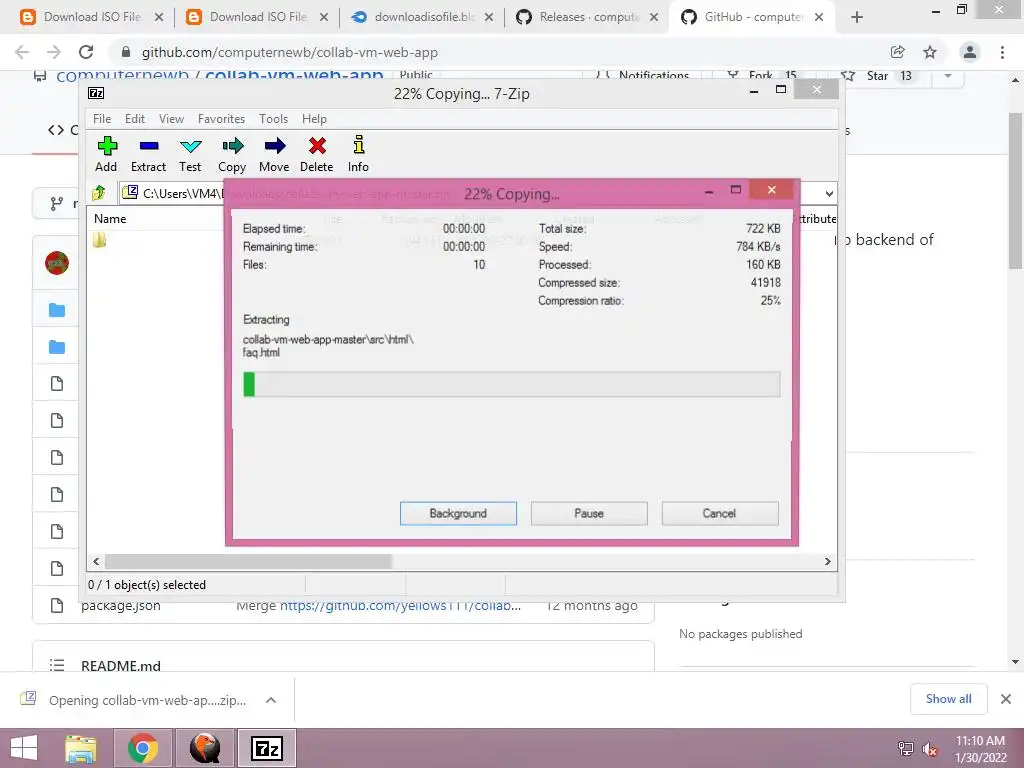
Task: Open the package.json file on GitHub
Action: pyautogui.click(x=121, y=605)
